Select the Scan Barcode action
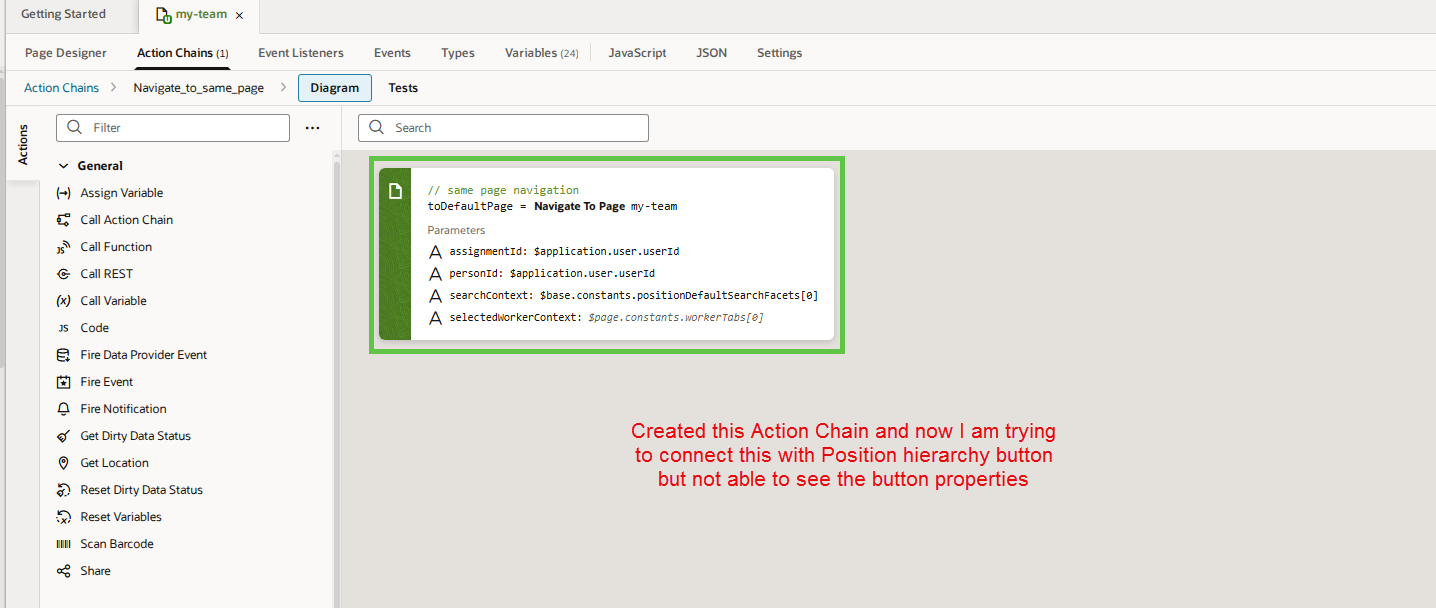 pos(117,544)
